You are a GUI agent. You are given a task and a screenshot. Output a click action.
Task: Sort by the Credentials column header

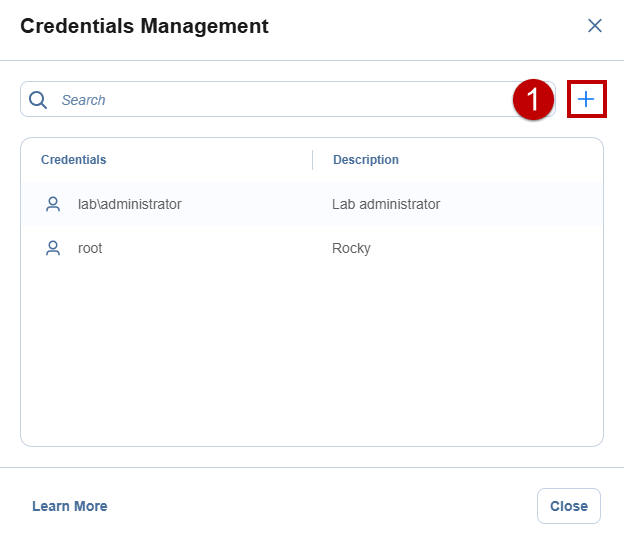[x=74, y=160]
